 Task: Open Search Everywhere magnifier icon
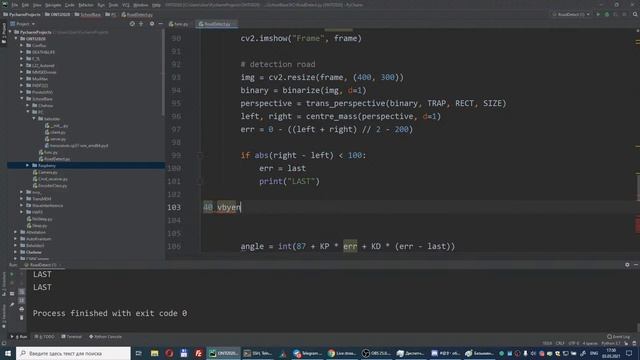click(635, 14)
